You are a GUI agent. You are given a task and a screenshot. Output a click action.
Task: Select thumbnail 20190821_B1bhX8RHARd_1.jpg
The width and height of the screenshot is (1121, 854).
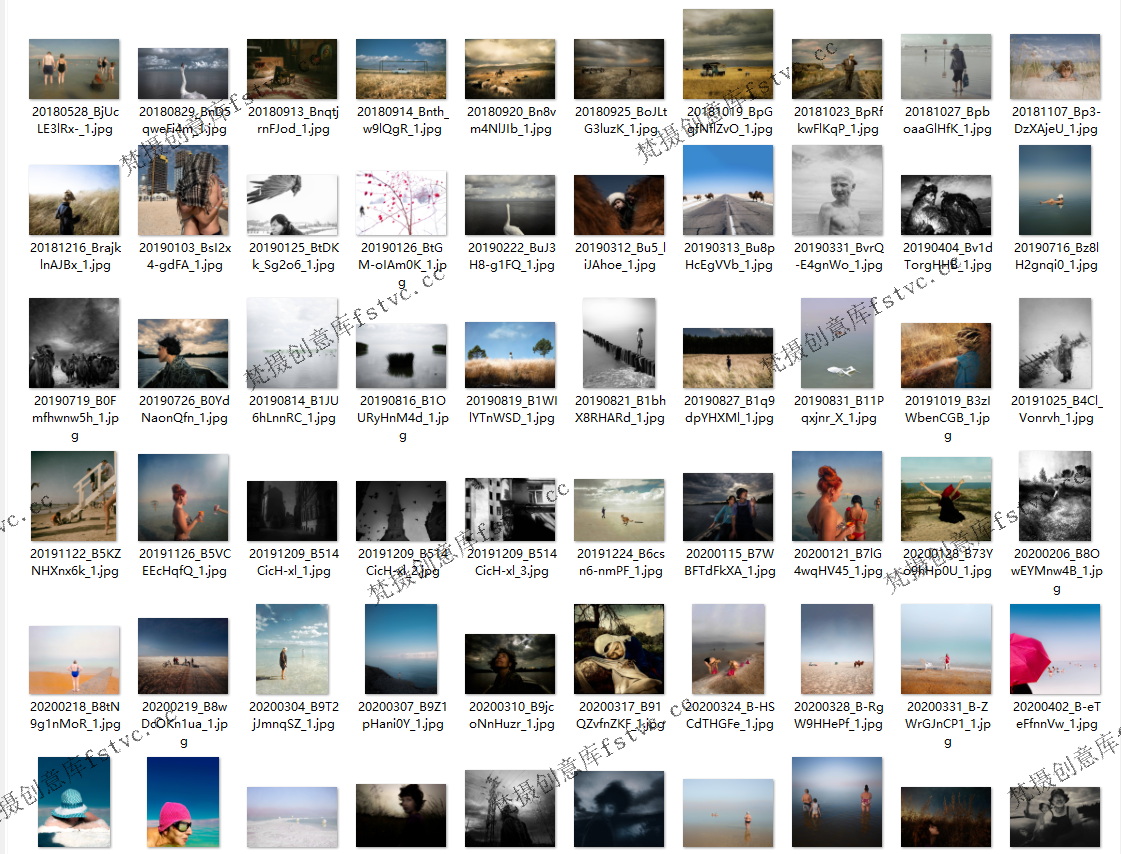(x=619, y=343)
